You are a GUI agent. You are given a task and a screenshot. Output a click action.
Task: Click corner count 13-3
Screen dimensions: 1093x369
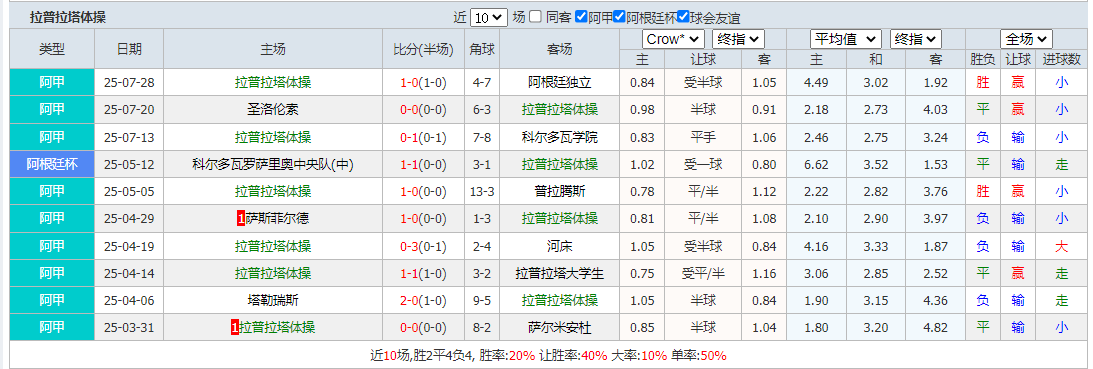click(x=482, y=192)
